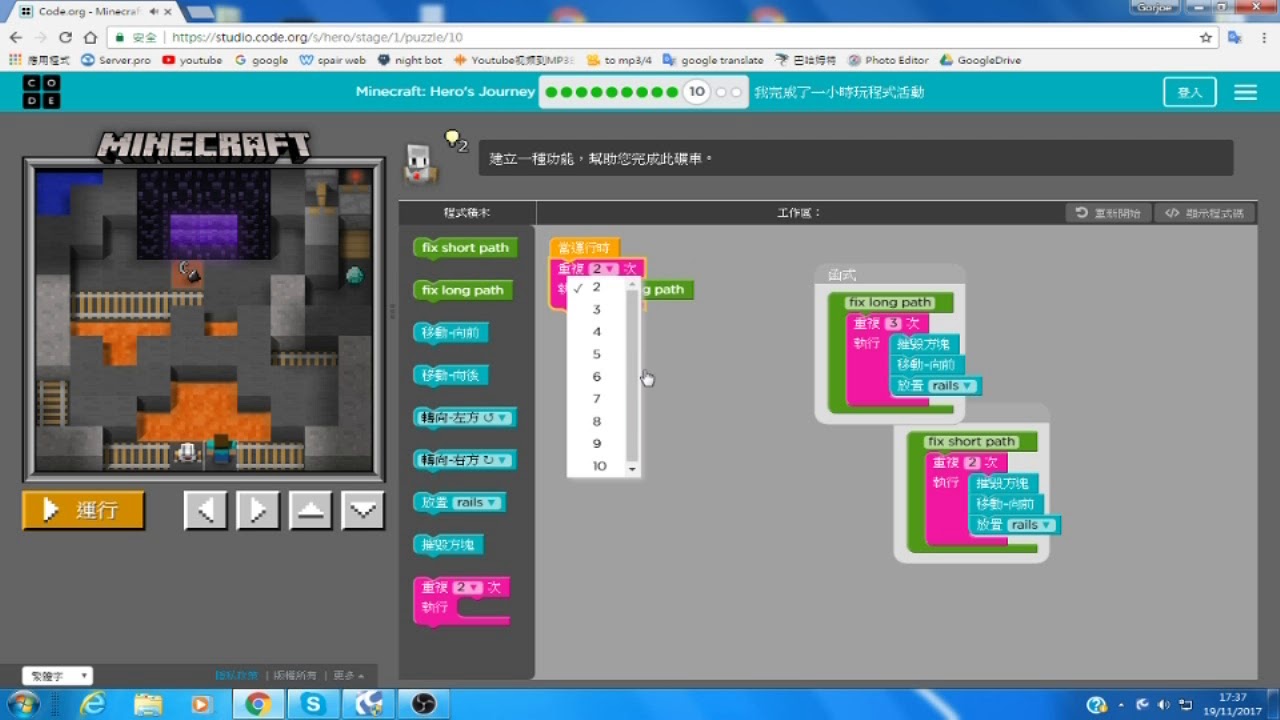This screenshot has width=1280, height=720.
Task: Open the hamburger menu in the header
Action: click(x=1245, y=92)
